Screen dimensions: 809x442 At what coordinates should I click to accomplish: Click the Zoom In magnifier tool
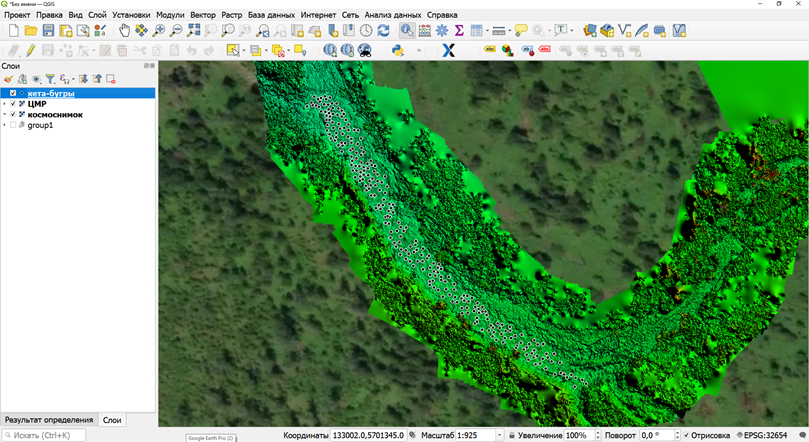click(160, 31)
